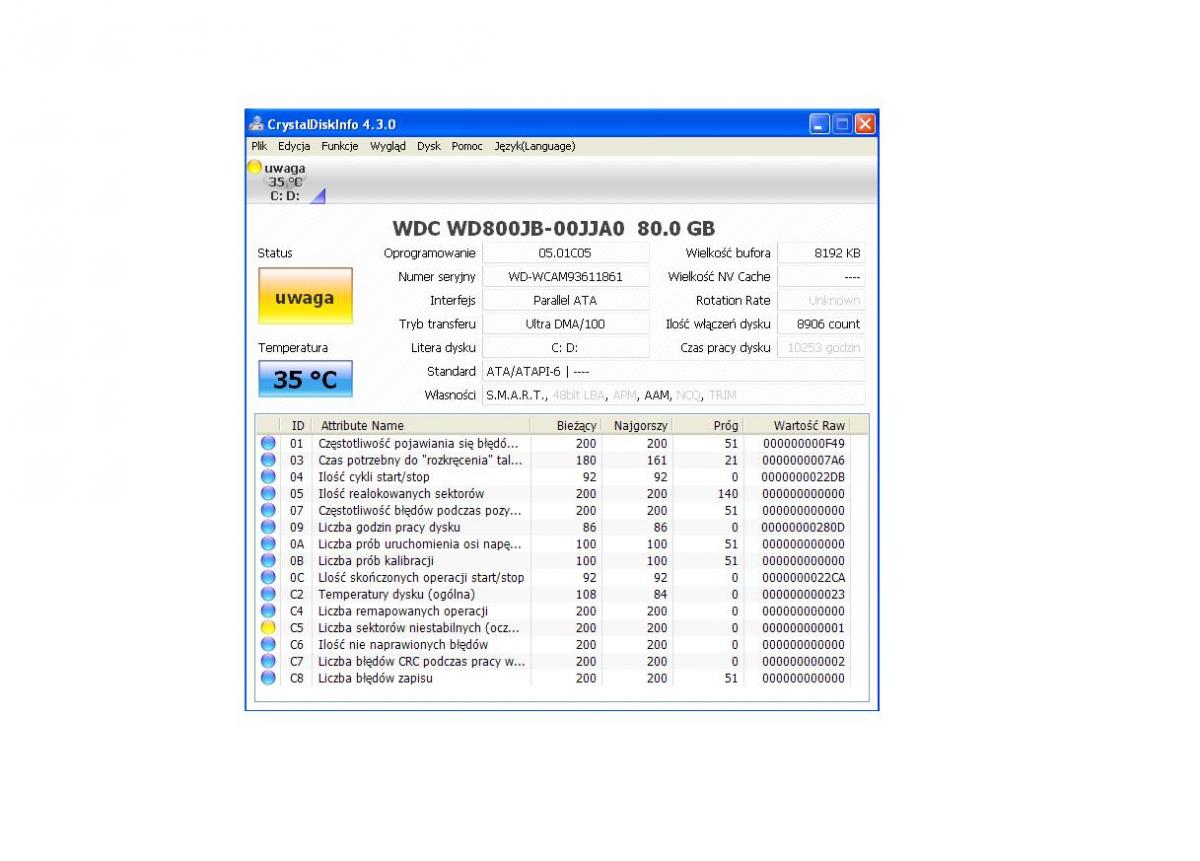This screenshot has width=1200, height=861.
Task: Click raw value 0000000022CA
Action: click(x=803, y=577)
